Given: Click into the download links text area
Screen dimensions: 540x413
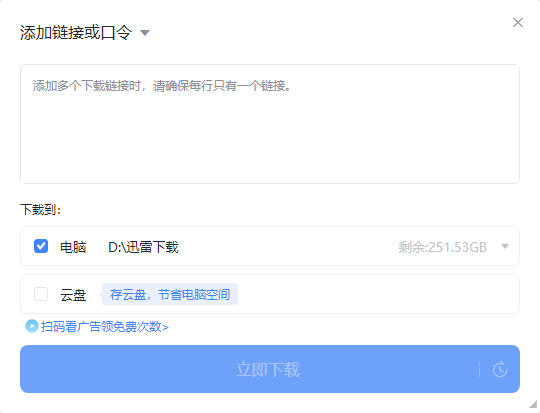Looking at the screenshot, I should (x=270, y=124).
